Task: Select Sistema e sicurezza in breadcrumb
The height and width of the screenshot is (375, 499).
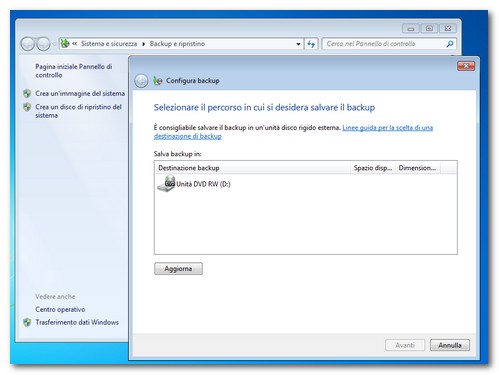Action: coord(109,44)
